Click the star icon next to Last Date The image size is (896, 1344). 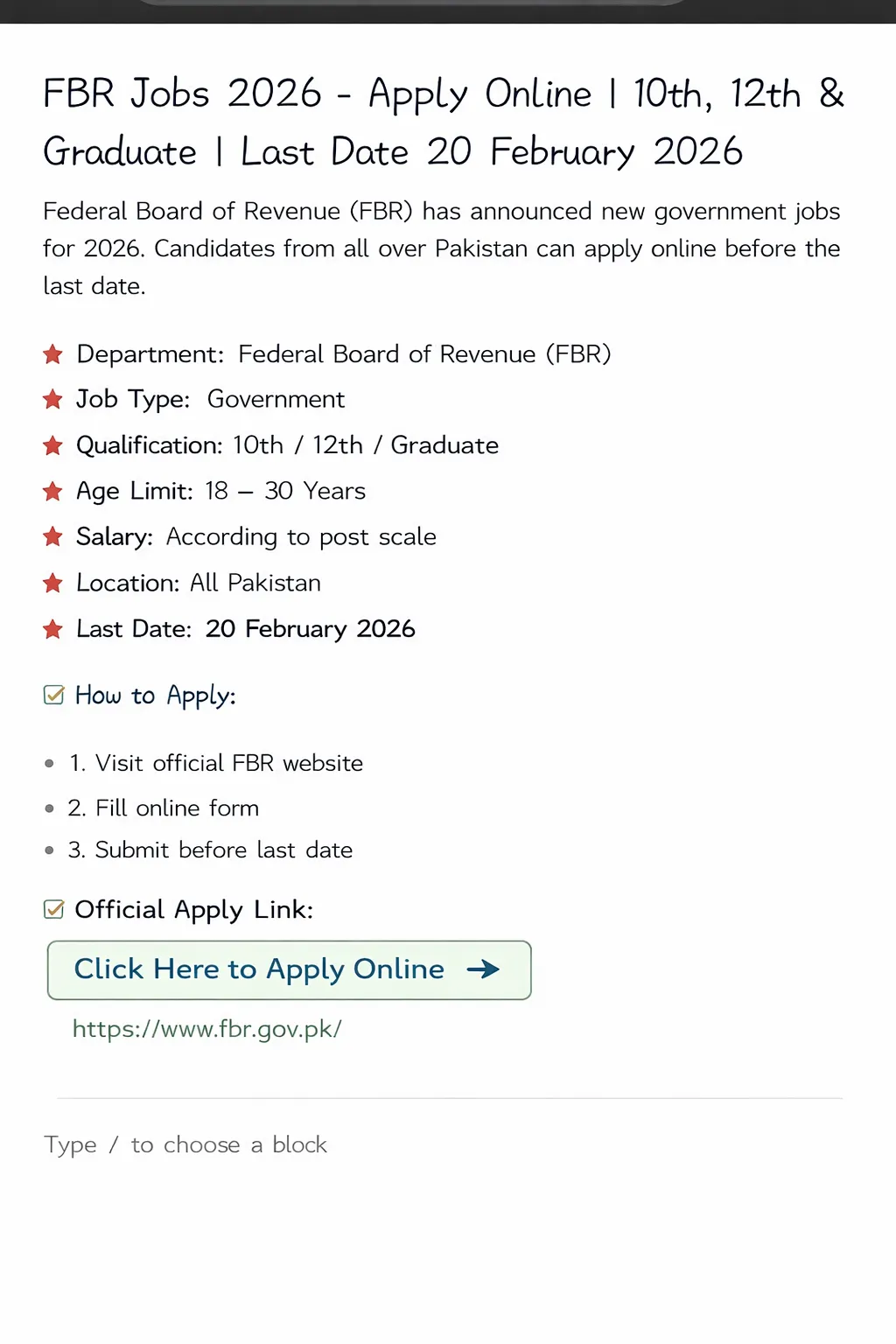tap(53, 628)
